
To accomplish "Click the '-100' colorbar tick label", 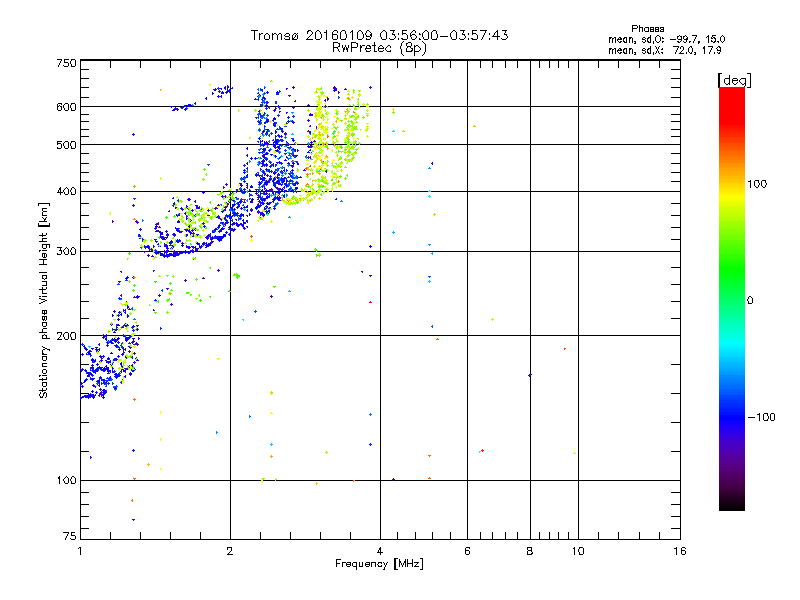I will click(761, 417).
